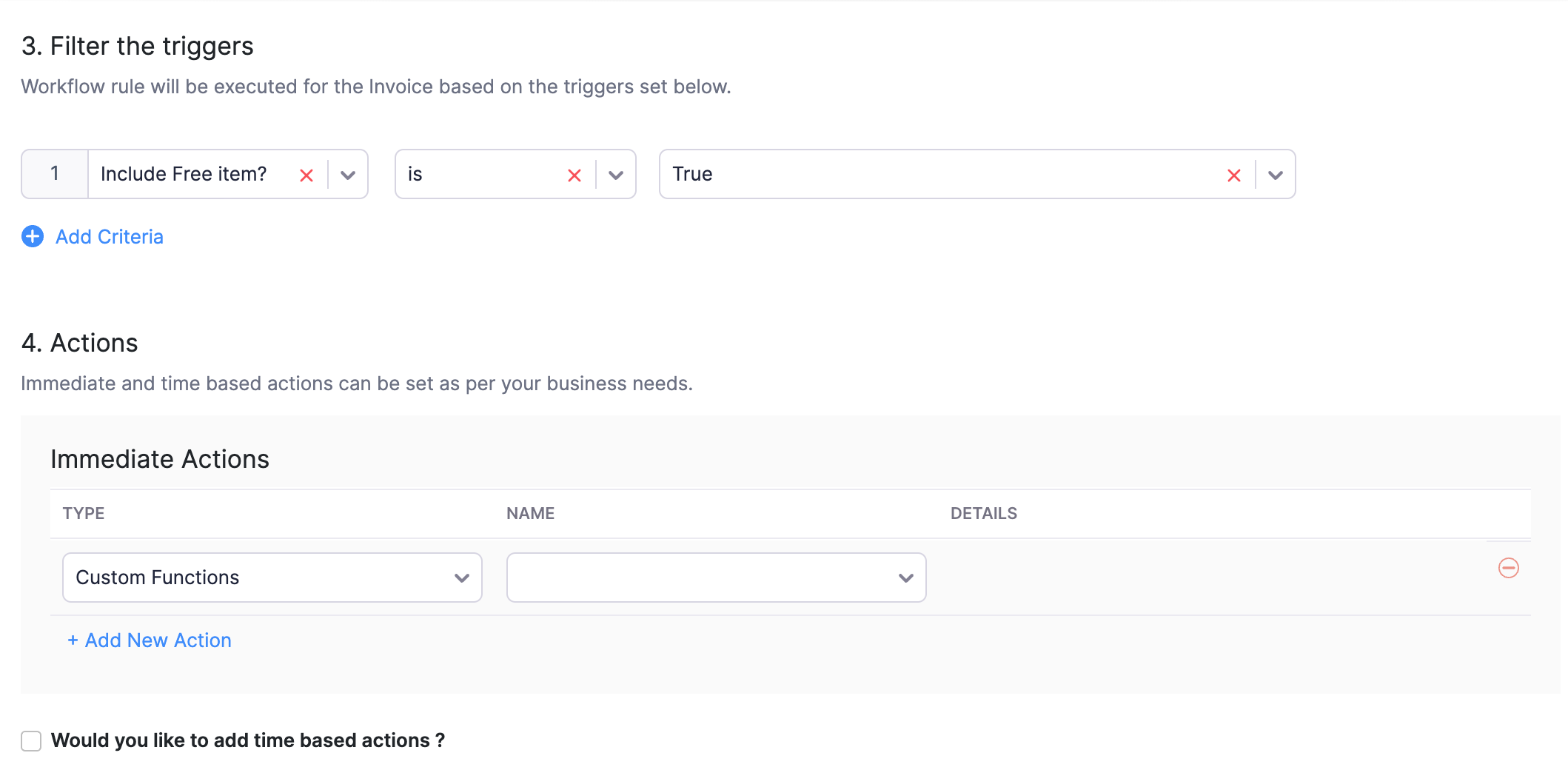
Task: Click the criteria row number 1 box
Action: pos(55,174)
